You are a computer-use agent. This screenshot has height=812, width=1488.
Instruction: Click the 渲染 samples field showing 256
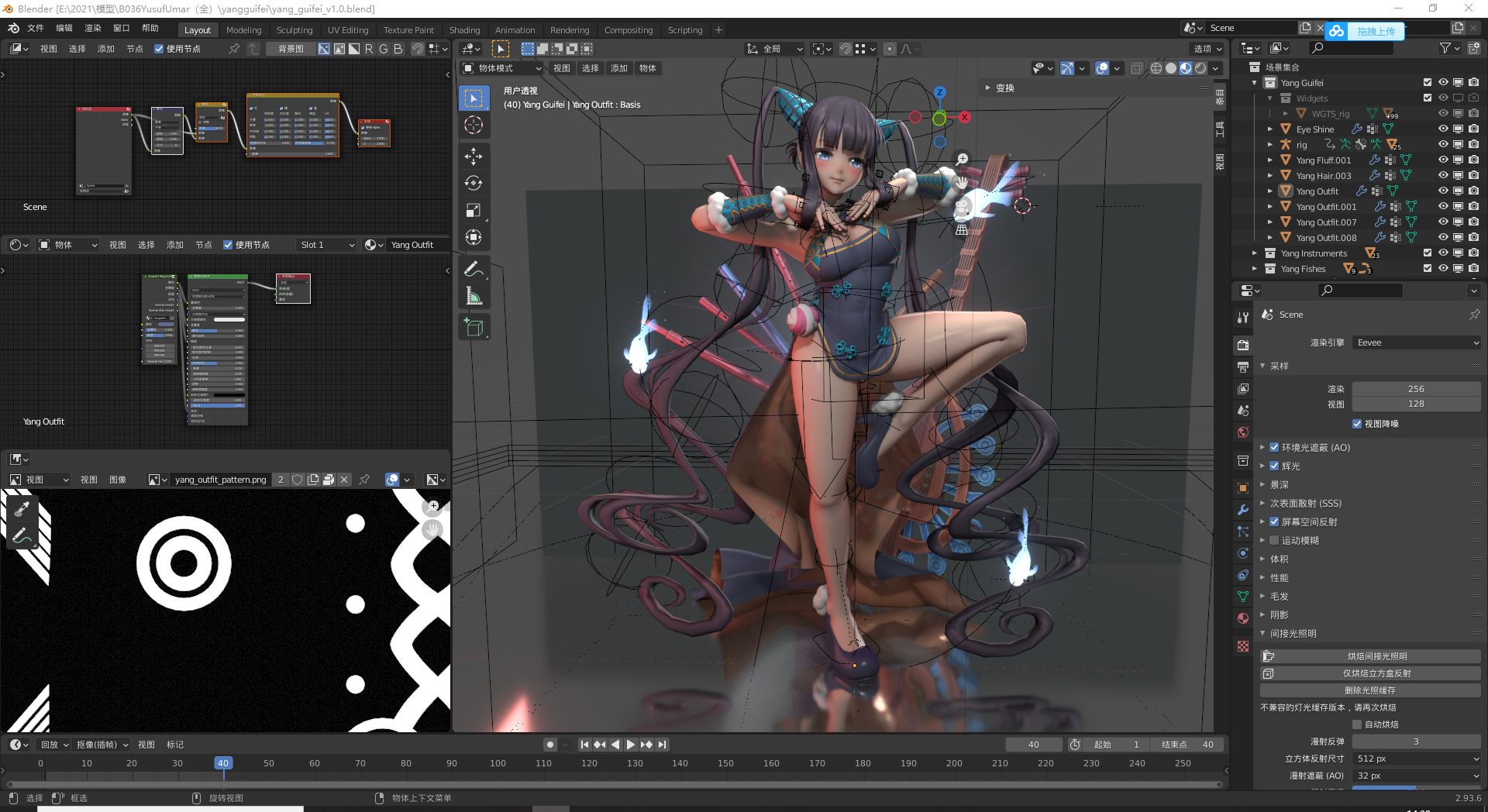click(1415, 389)
